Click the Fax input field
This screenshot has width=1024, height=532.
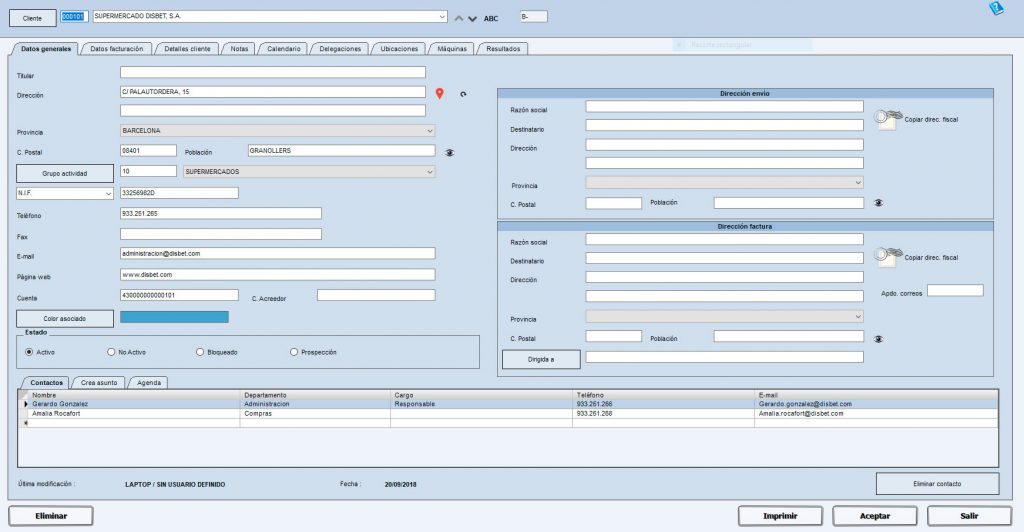pos(221,234)
